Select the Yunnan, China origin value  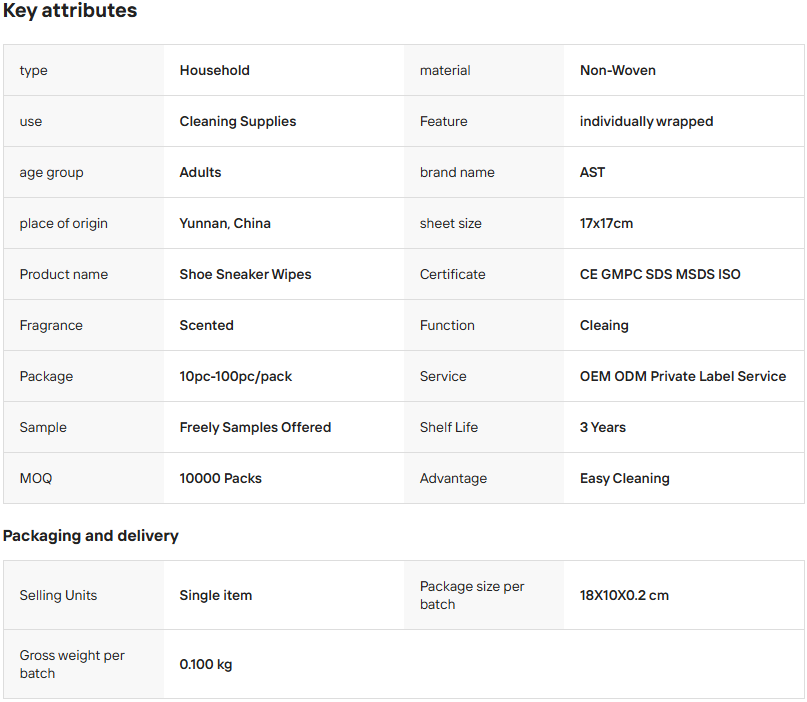coord(225,223)
